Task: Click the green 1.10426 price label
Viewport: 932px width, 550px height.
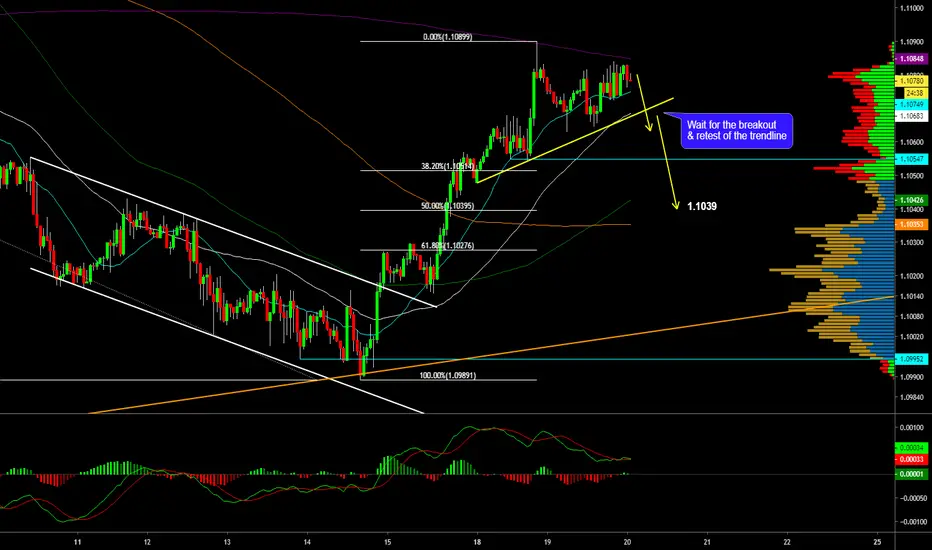Action: (911, 200)
